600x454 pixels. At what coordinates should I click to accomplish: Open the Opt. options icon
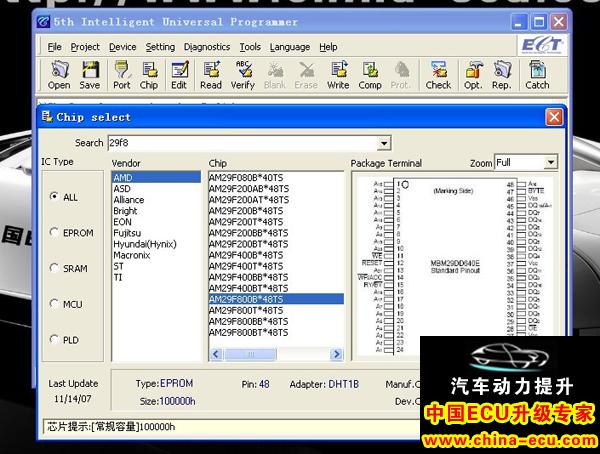click(473, 75)
